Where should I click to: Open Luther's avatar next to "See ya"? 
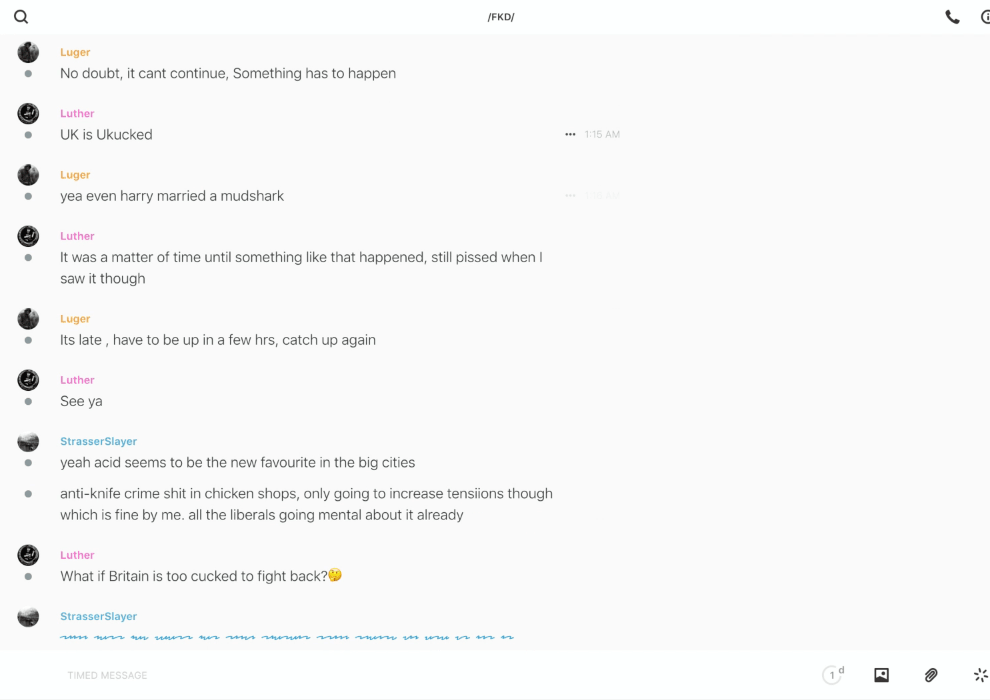pyautogui.click(x=28, y=380)
